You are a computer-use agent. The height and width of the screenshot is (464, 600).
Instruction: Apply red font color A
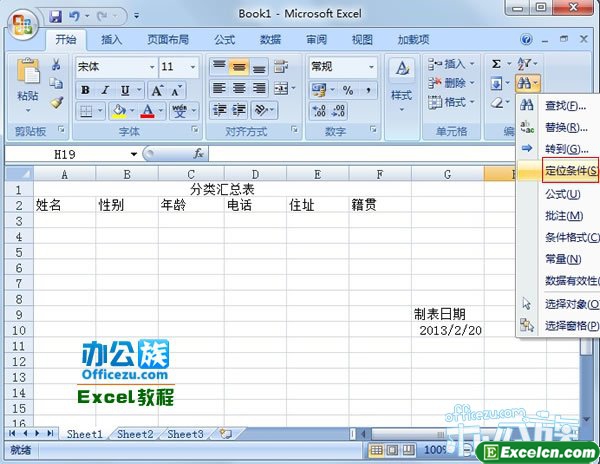click(147, 111)
